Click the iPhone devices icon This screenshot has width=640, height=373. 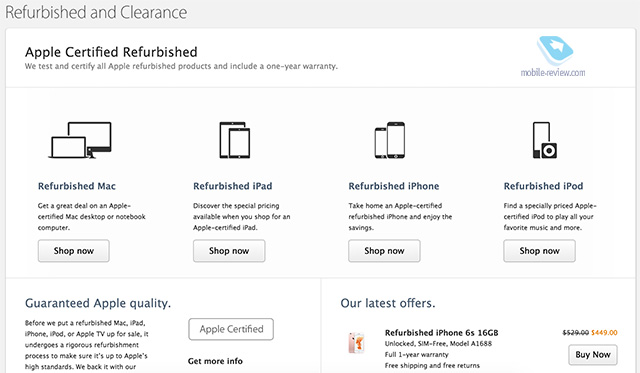(x=390, y=140)
